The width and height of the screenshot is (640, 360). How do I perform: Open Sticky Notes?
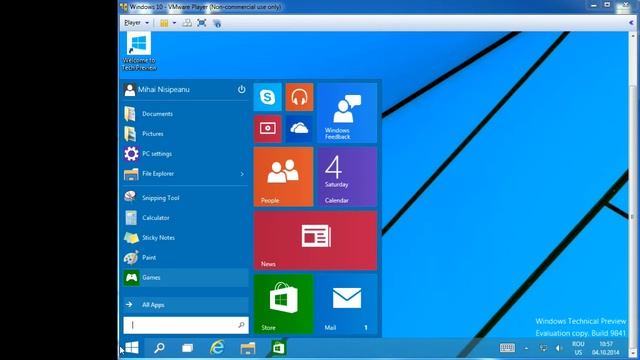pos(186,238)
